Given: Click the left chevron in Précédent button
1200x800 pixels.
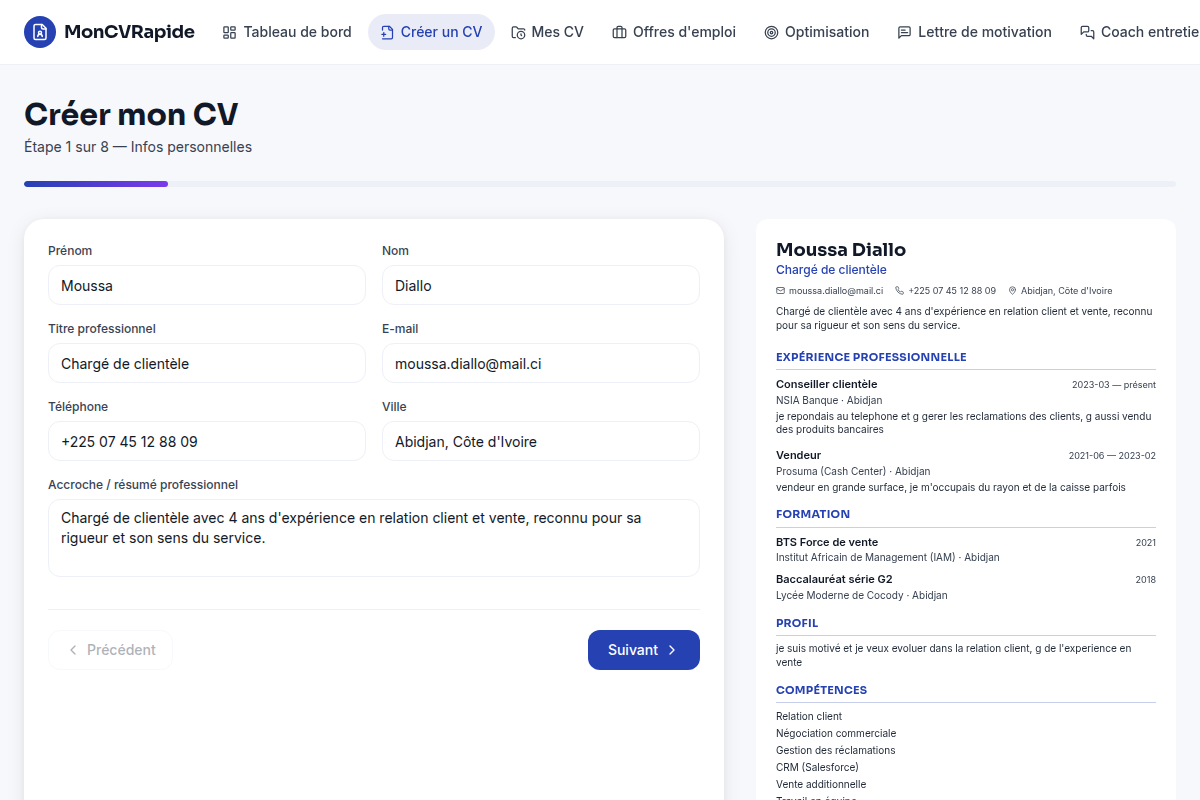Looking at the screenshot, I should pyautogui.click(x=73, y=650).
